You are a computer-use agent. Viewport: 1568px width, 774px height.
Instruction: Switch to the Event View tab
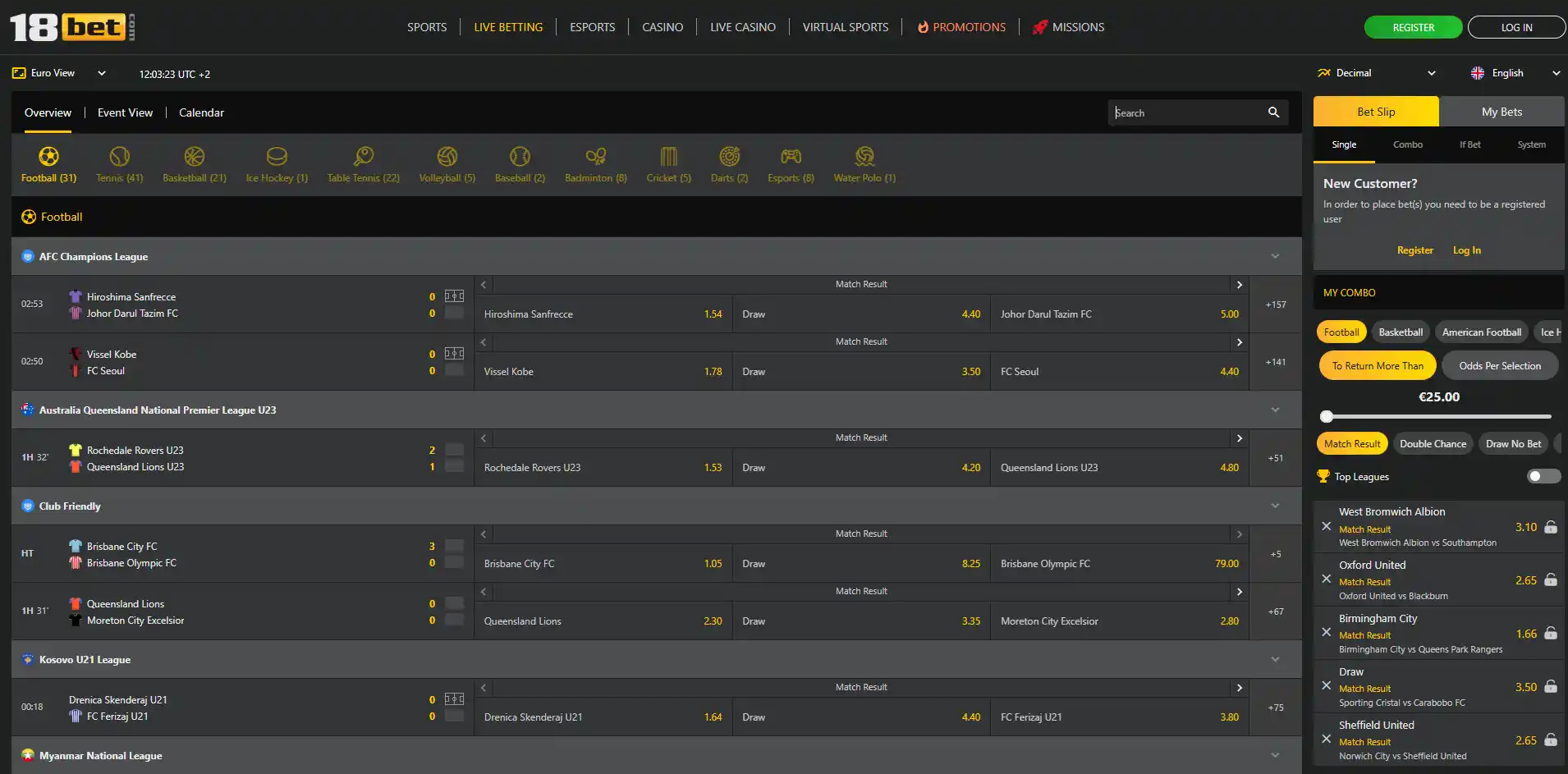tap(125, 112)
